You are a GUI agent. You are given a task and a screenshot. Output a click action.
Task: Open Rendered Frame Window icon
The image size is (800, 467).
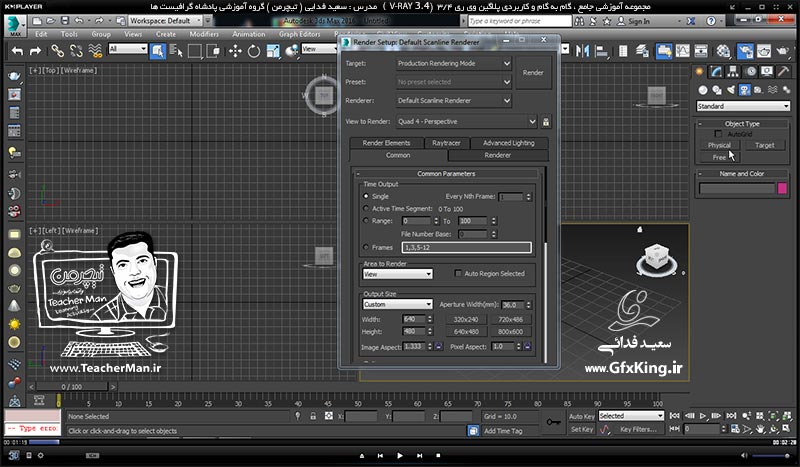(764, 51)
